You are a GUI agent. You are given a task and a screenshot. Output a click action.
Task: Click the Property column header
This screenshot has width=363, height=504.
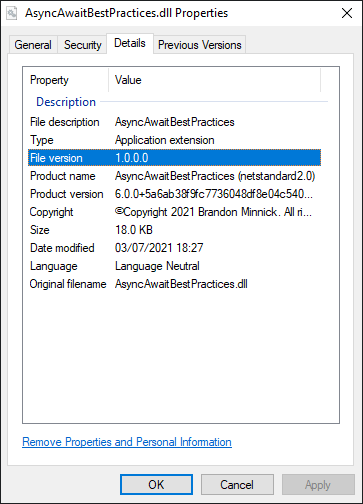[x=49, y=80]
